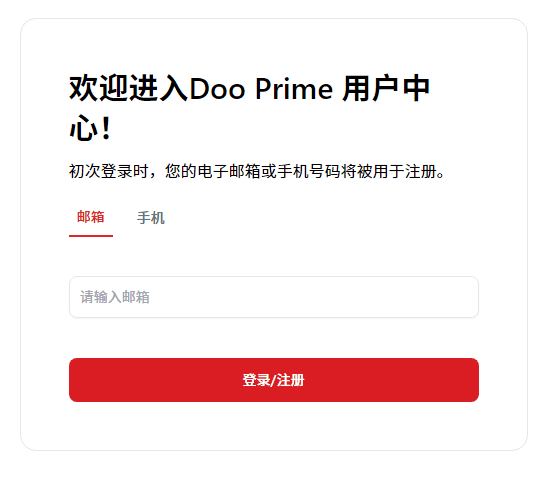Click the 请输入邮箱 input field
This screenshot has width=551, height=479.
point(274,297)
